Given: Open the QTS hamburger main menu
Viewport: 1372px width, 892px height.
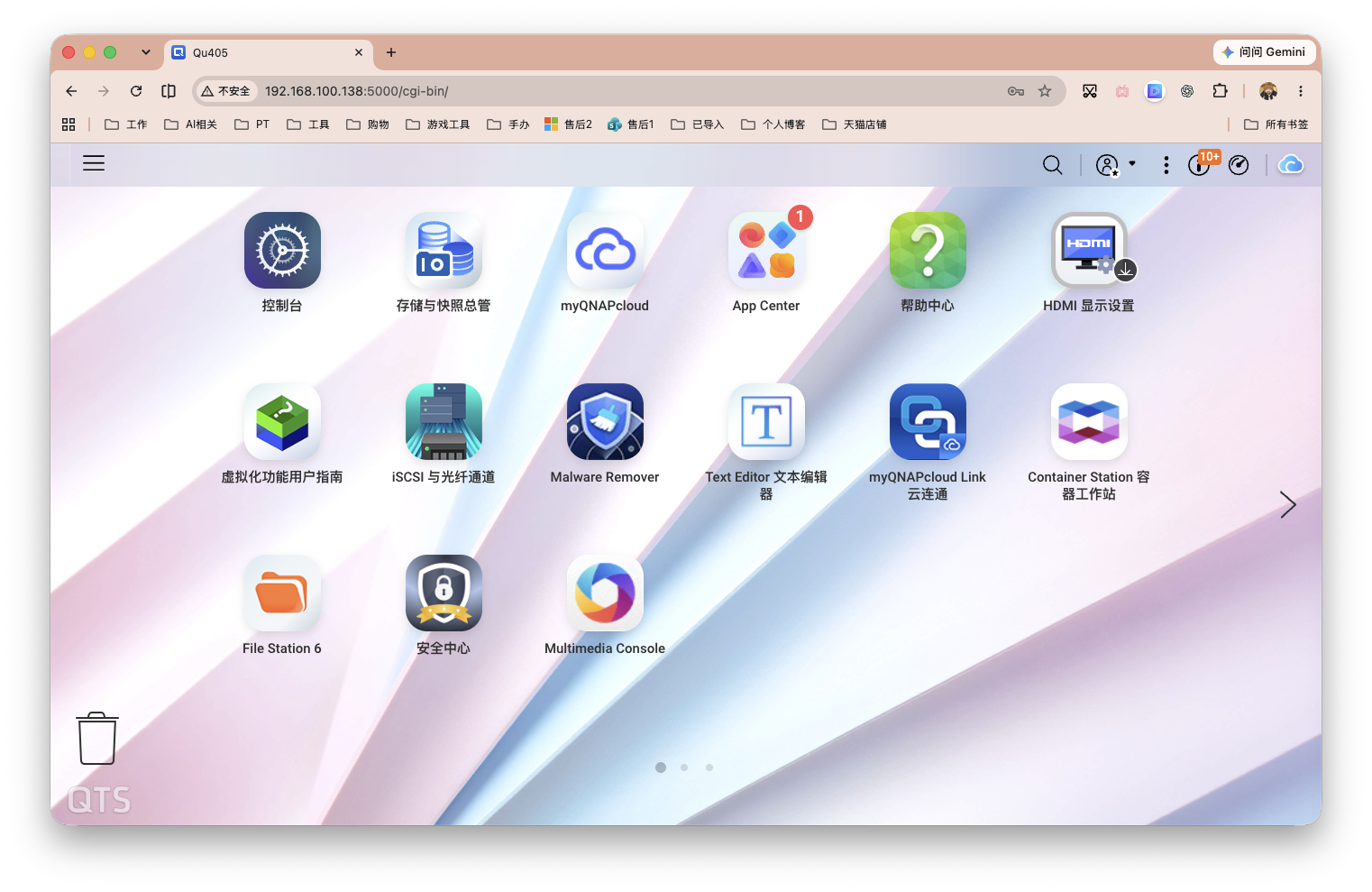Looking at the screenshot, I should coord(94,163).
